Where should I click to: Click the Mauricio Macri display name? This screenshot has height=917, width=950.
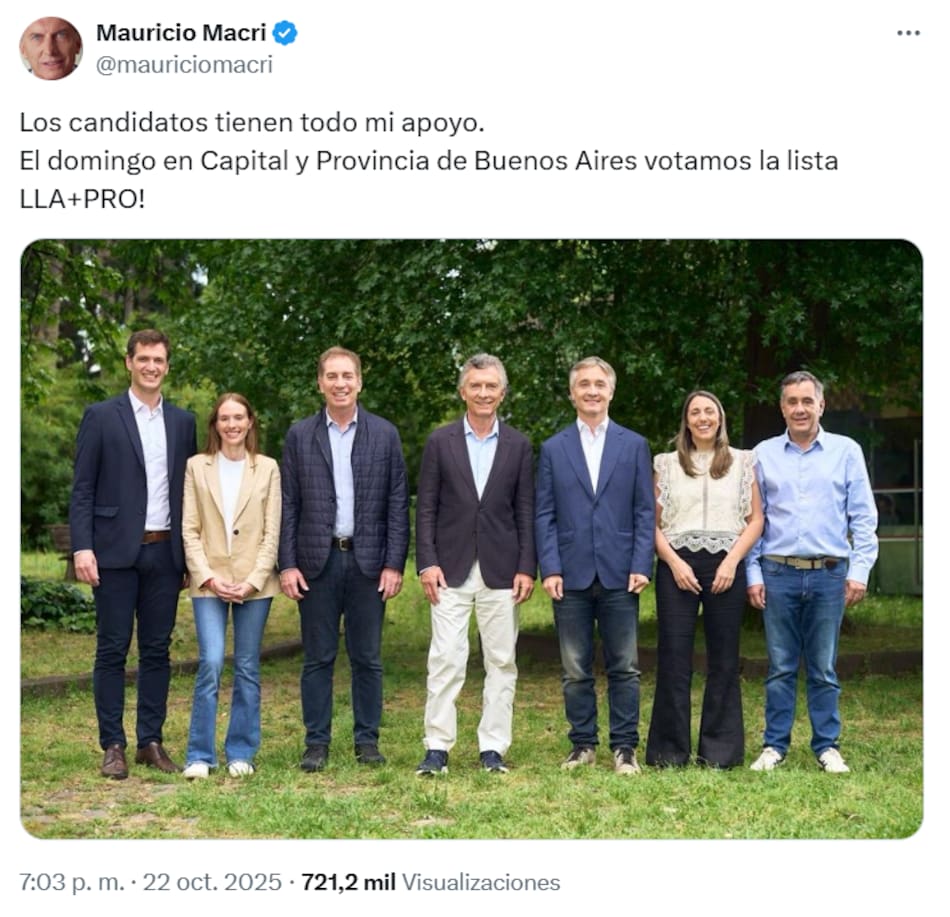[181, 33]
